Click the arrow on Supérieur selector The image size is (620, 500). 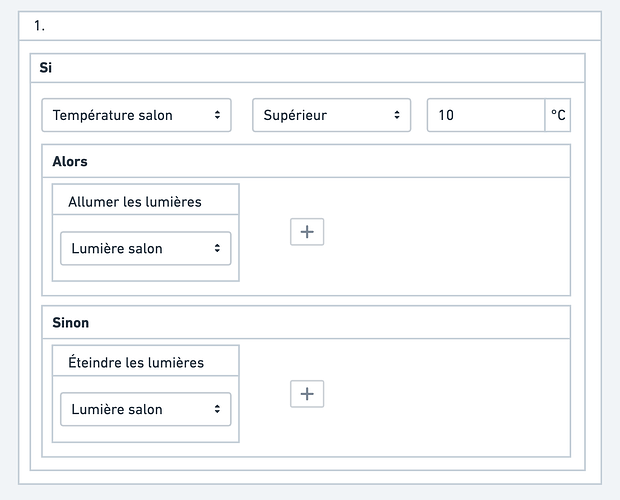(397, 115)
